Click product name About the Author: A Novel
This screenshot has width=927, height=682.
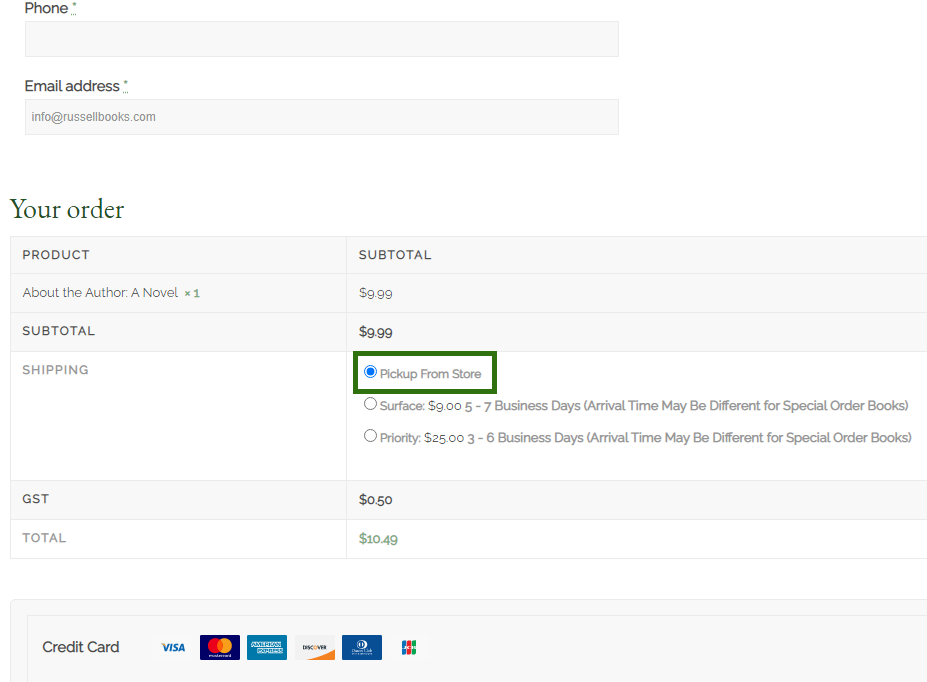pos(100,293)
